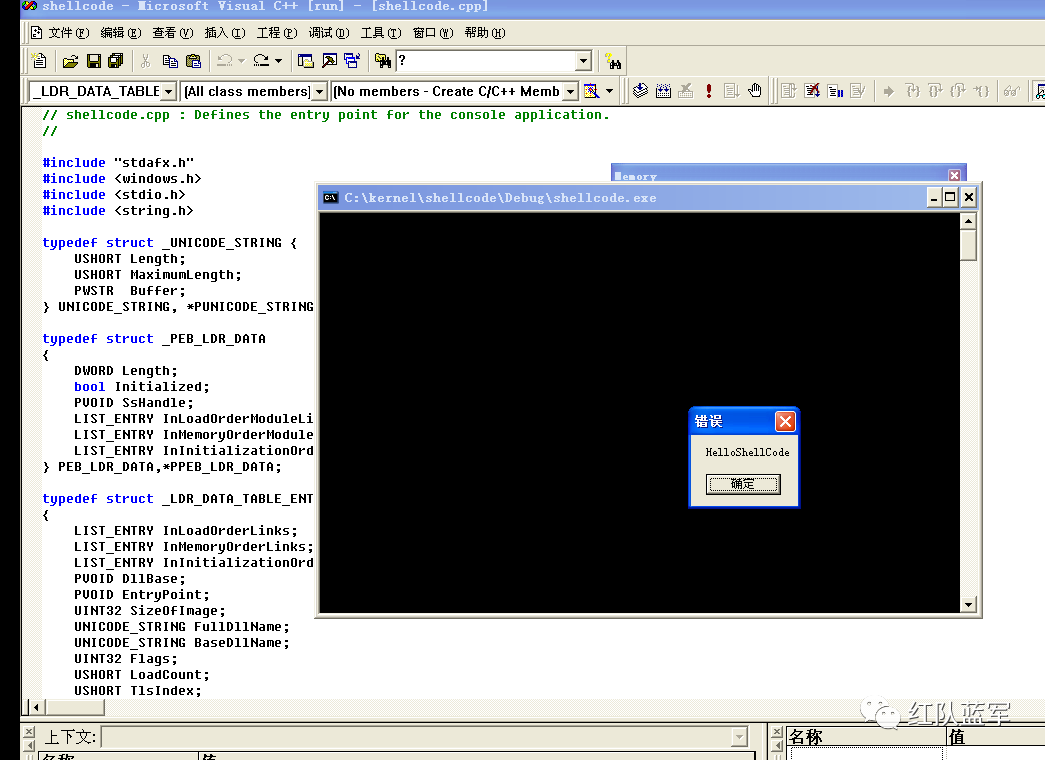Open the 编辑(E) menu
Screen dimensions: 1045x760
[x=121, y=33]
